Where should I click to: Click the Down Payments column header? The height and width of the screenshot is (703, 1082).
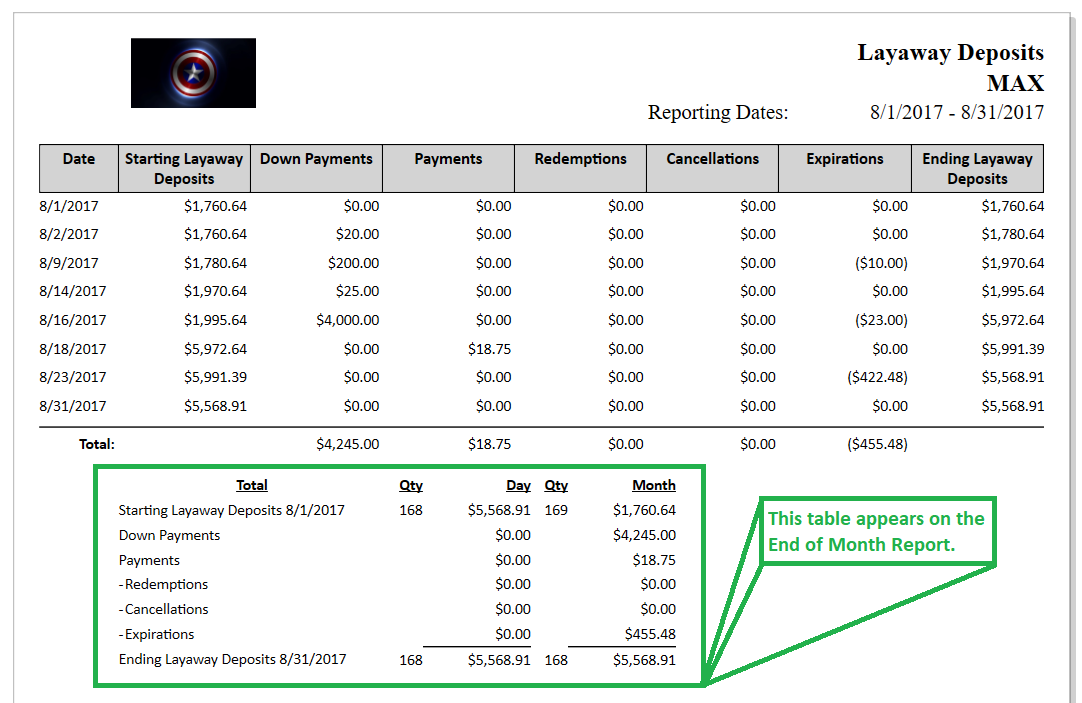316,168
